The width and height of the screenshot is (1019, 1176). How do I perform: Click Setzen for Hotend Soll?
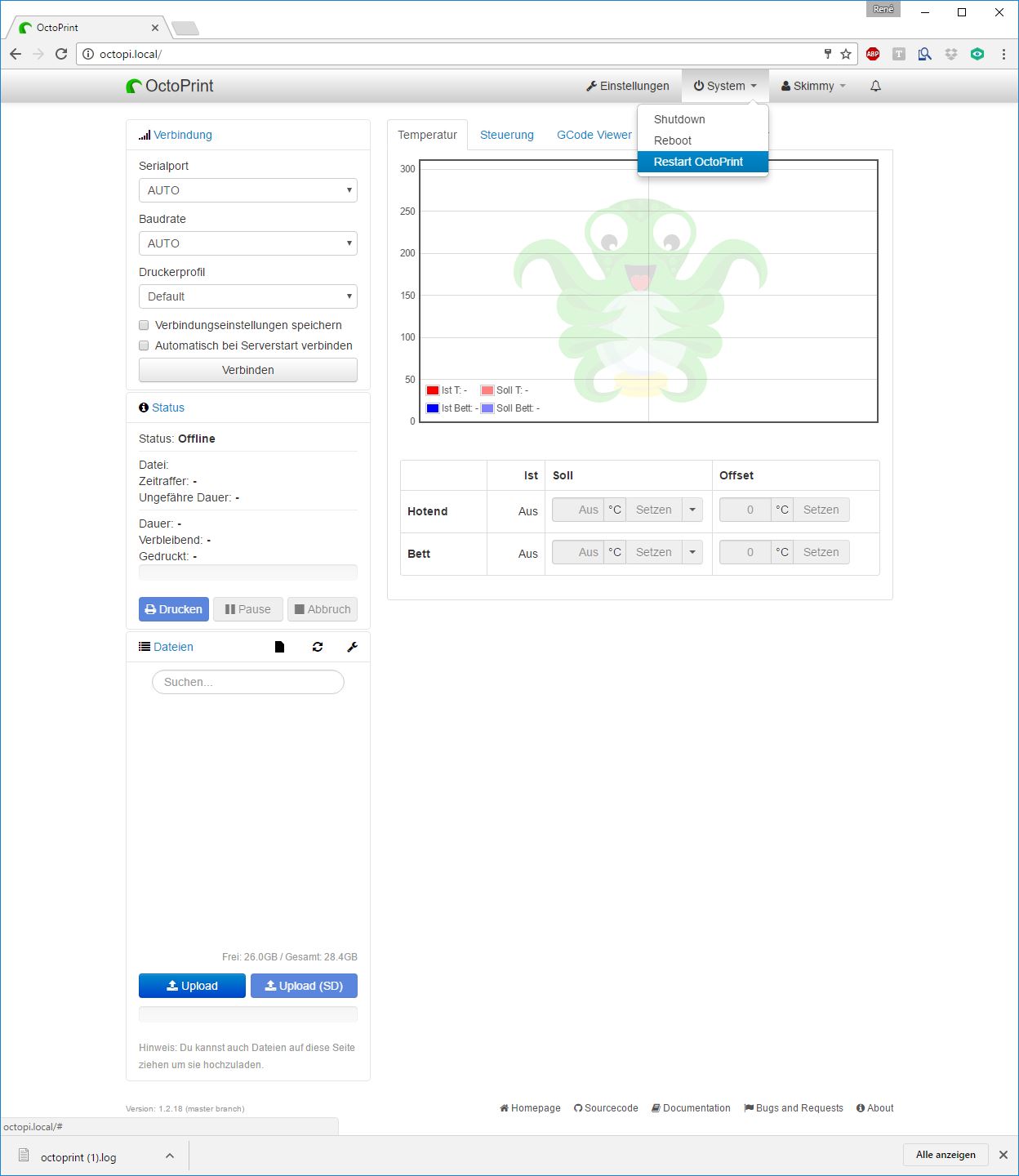654,510
